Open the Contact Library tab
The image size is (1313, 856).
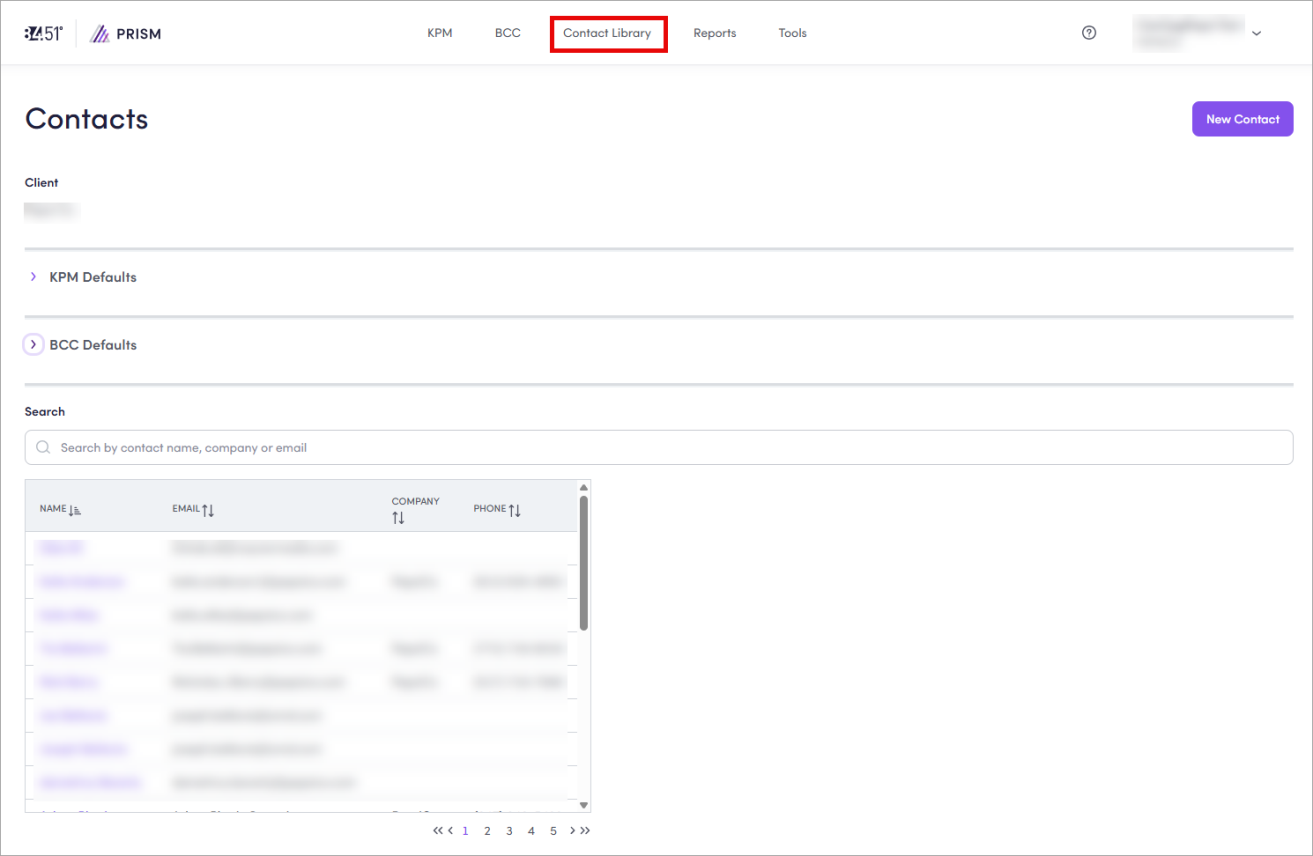coord(607,33)
